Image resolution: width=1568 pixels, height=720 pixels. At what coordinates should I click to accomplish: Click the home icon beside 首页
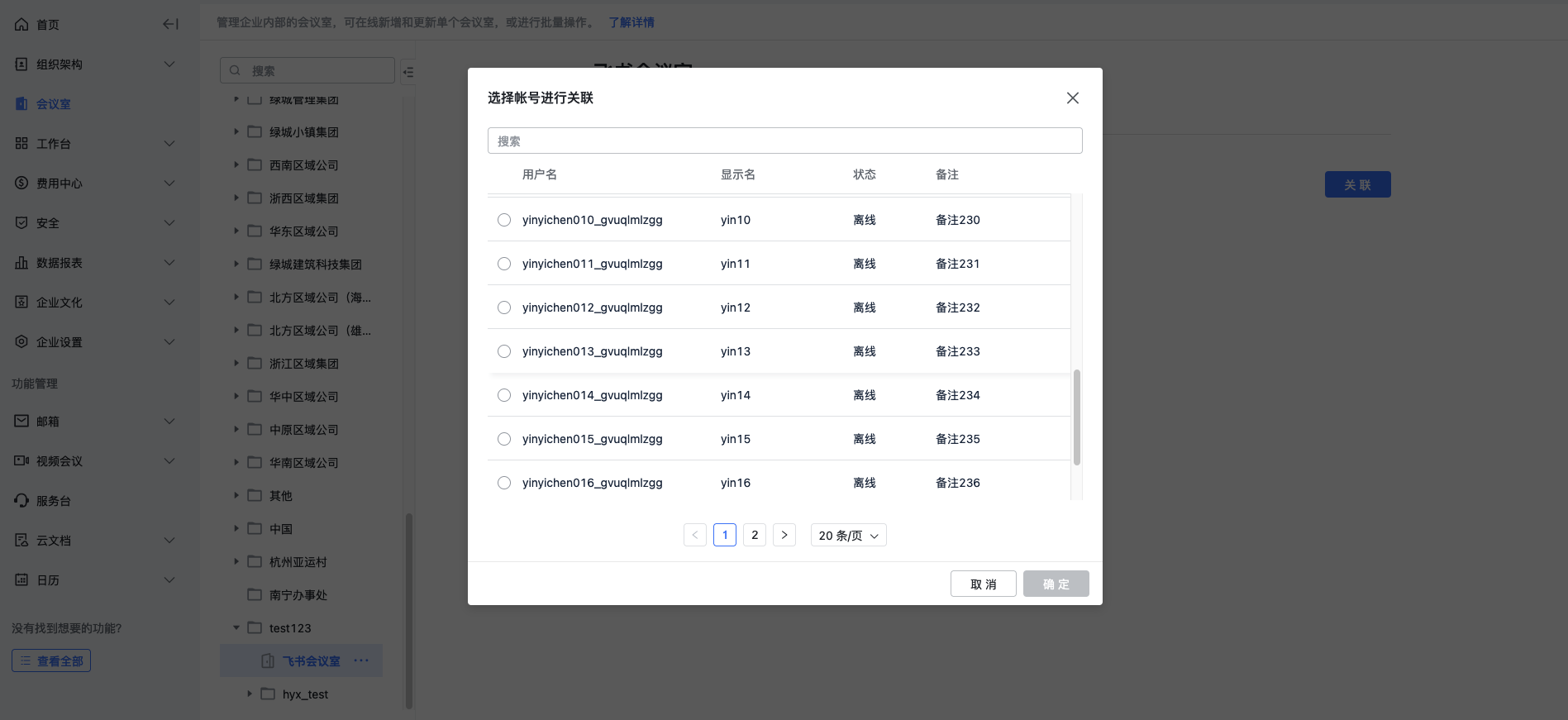pos(21,25)
